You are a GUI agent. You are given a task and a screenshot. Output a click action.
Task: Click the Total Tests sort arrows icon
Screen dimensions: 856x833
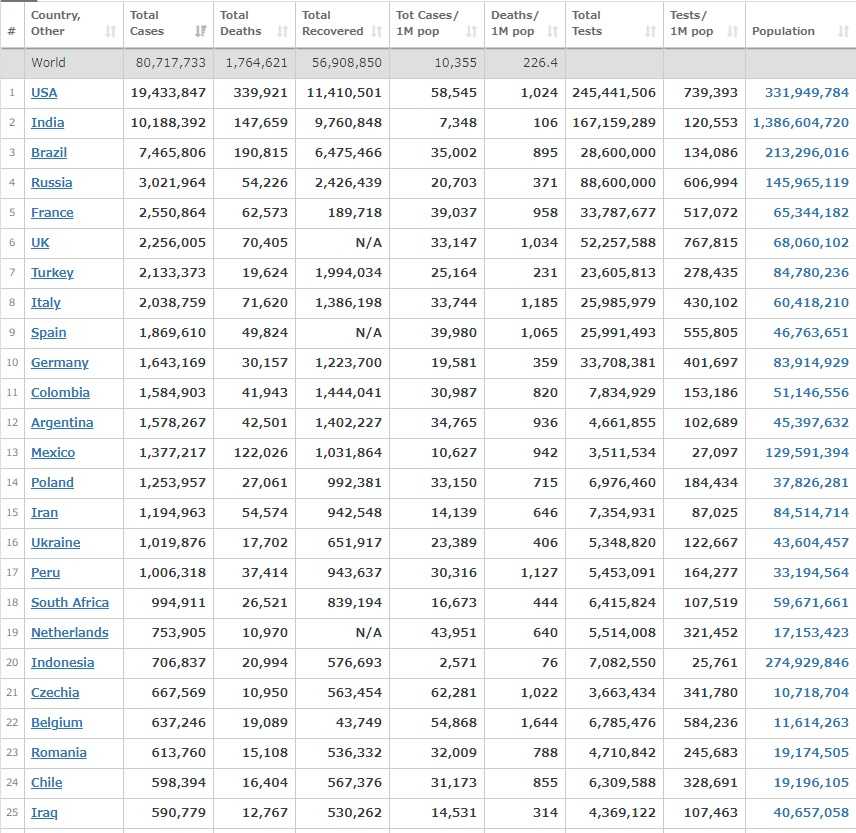[x=651, y=32]
